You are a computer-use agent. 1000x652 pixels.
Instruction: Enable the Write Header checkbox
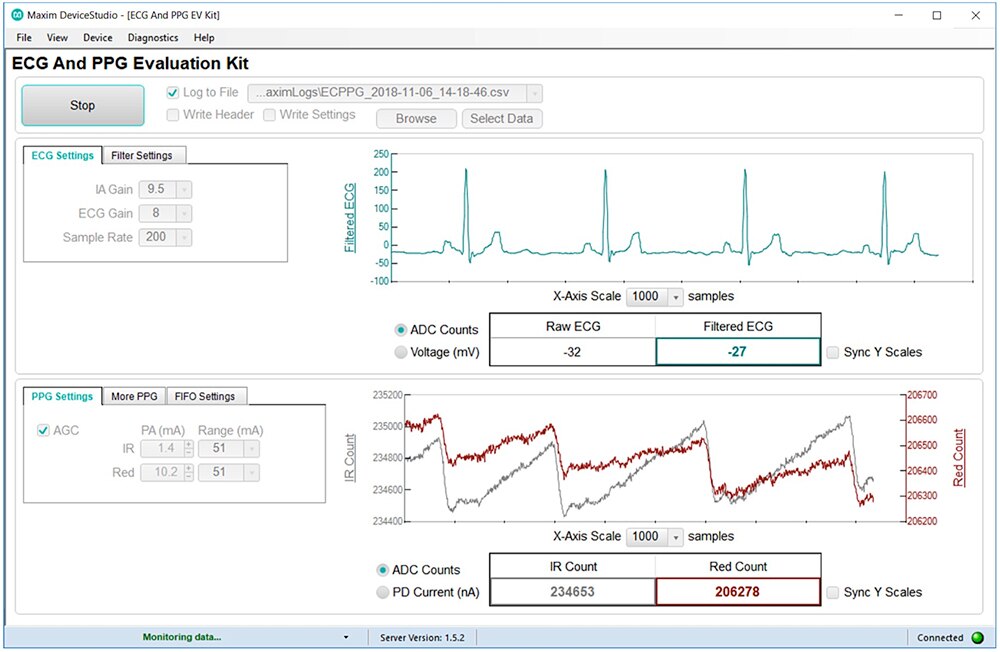(172, 115)
